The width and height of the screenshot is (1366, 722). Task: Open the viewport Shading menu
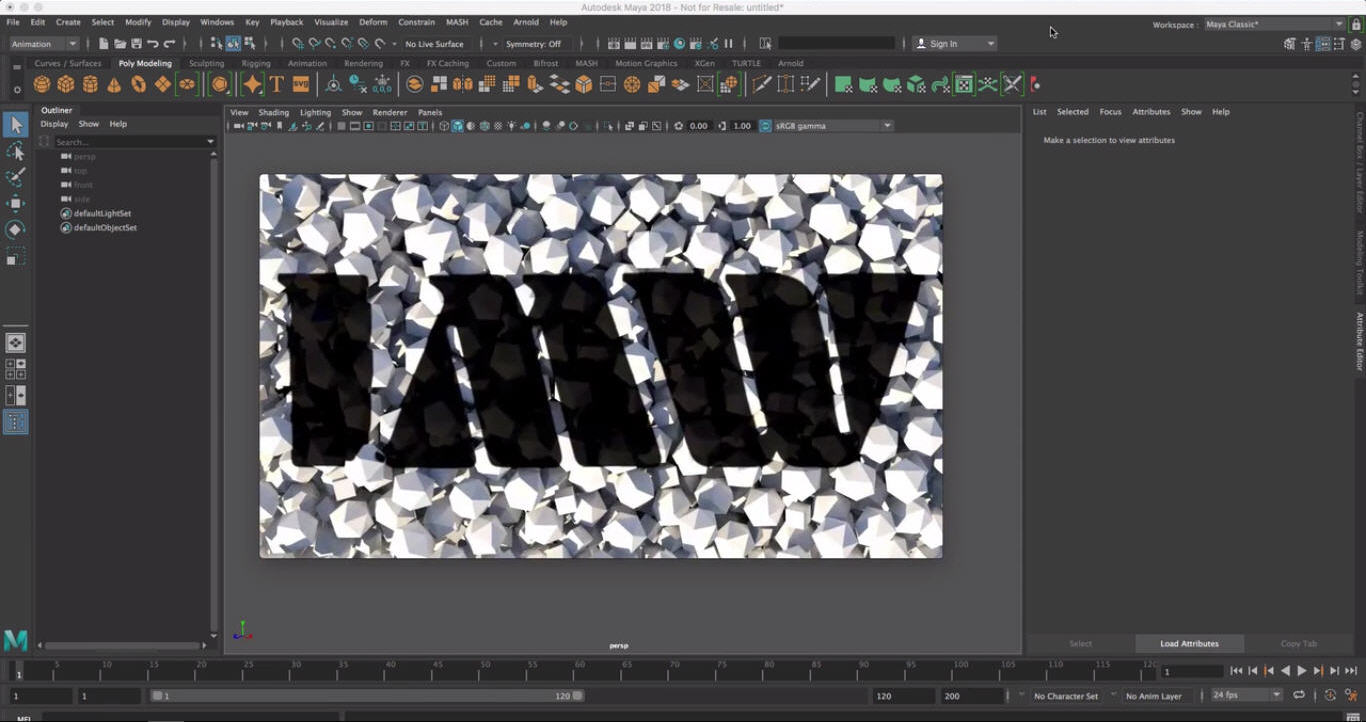[273, 112]
